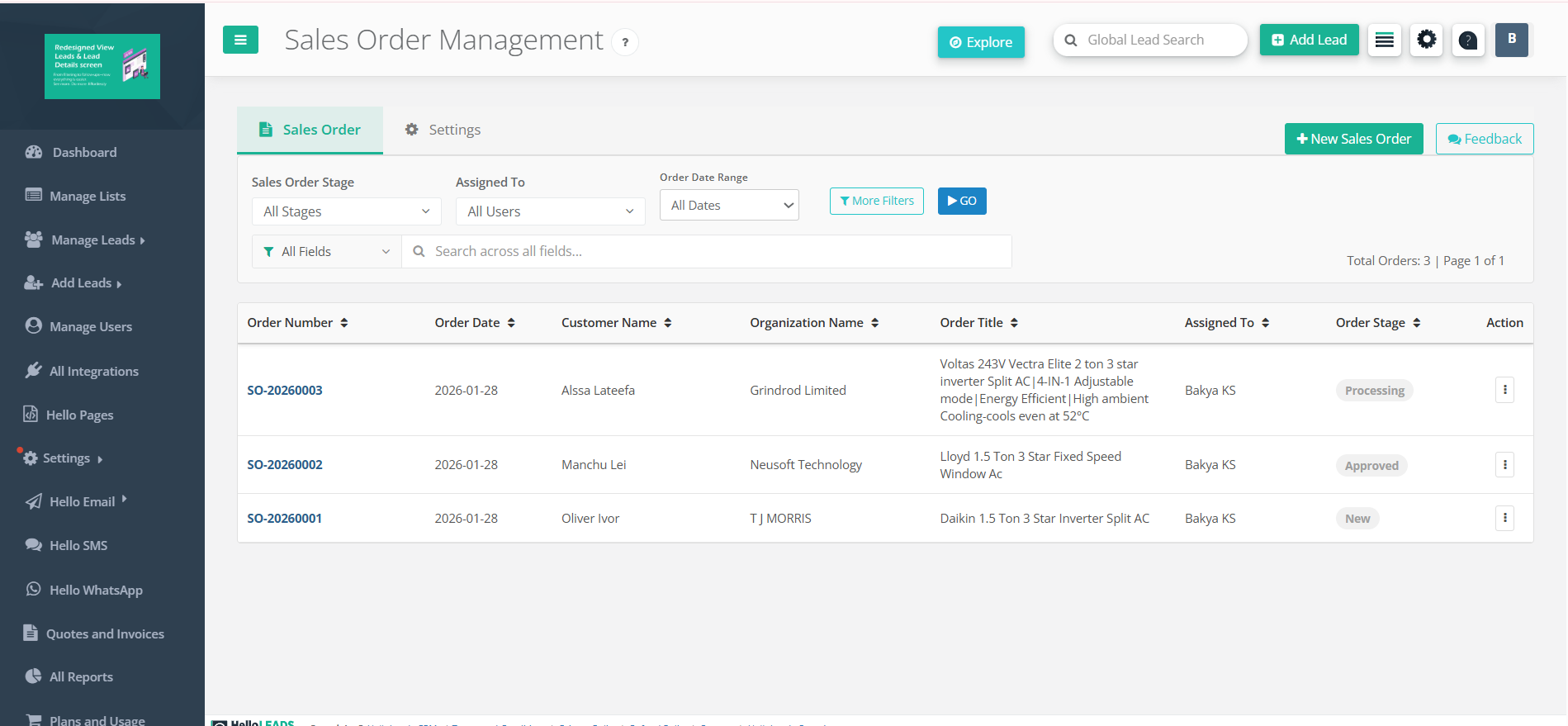Switch to the Sales Order tab
This screenshot has width=1568, height=726.
[310, 130]
